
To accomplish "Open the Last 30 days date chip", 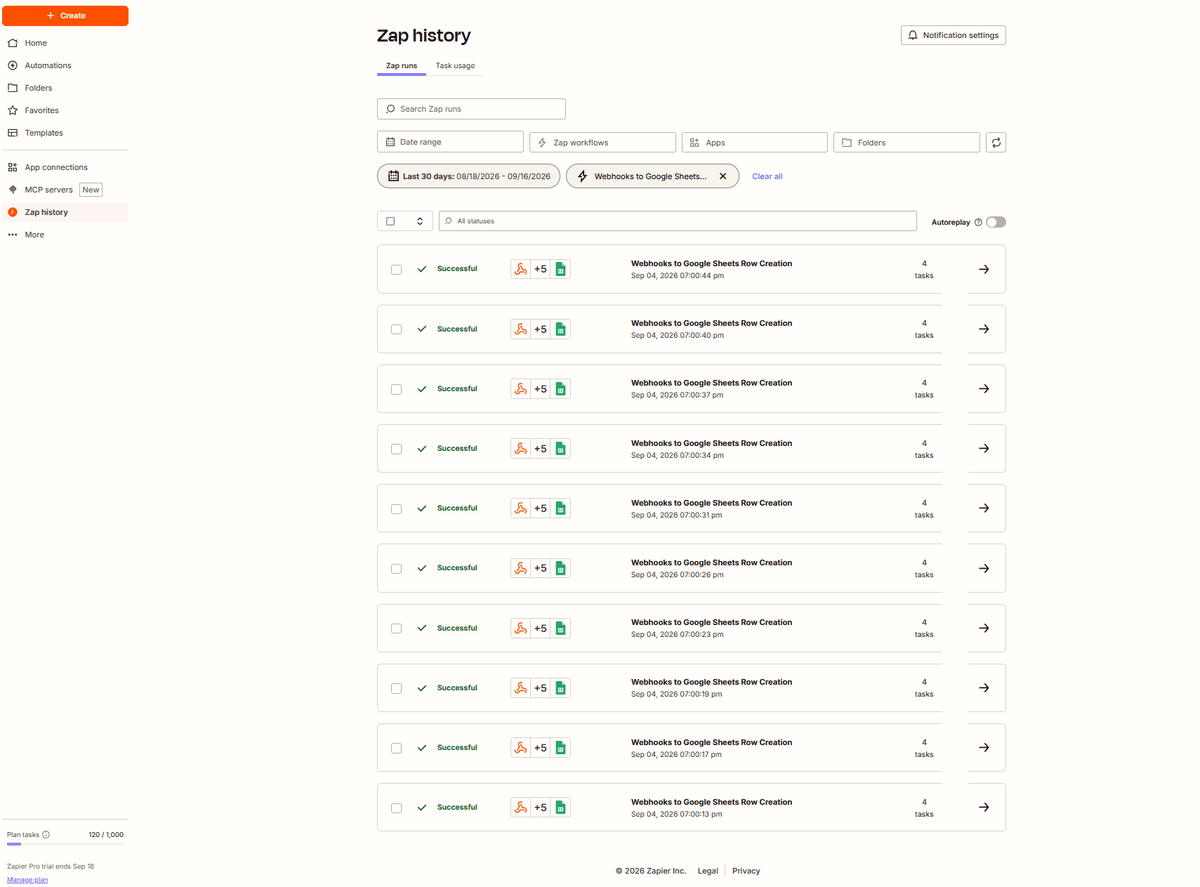I will click(469, 176).
